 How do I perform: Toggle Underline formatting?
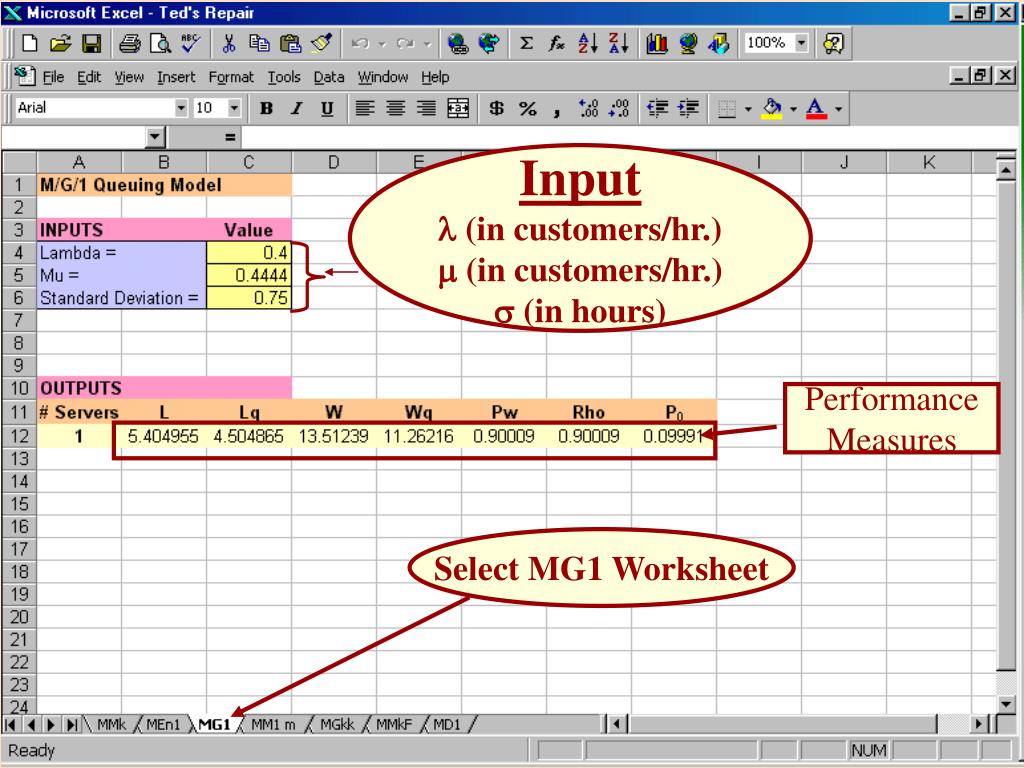pyautogui.click(x=327, y=108)
